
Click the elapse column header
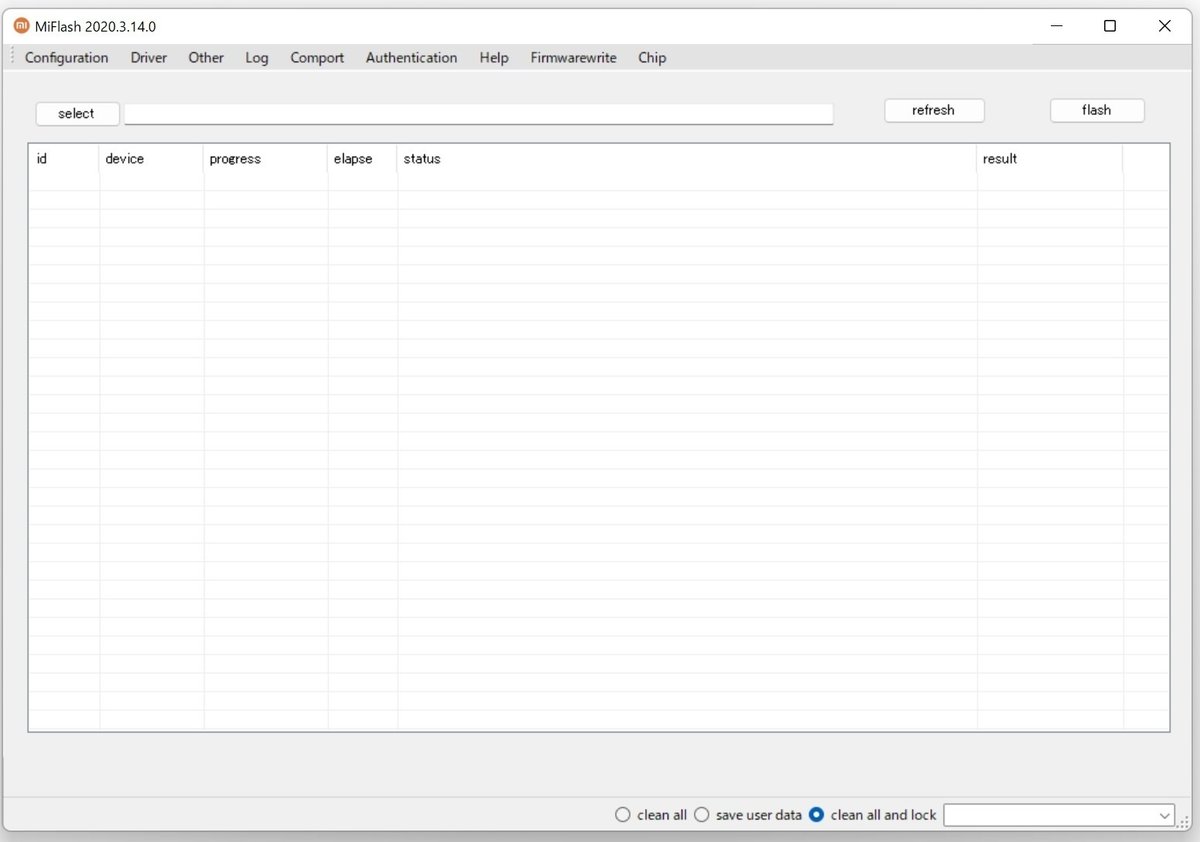coord(363,159)
